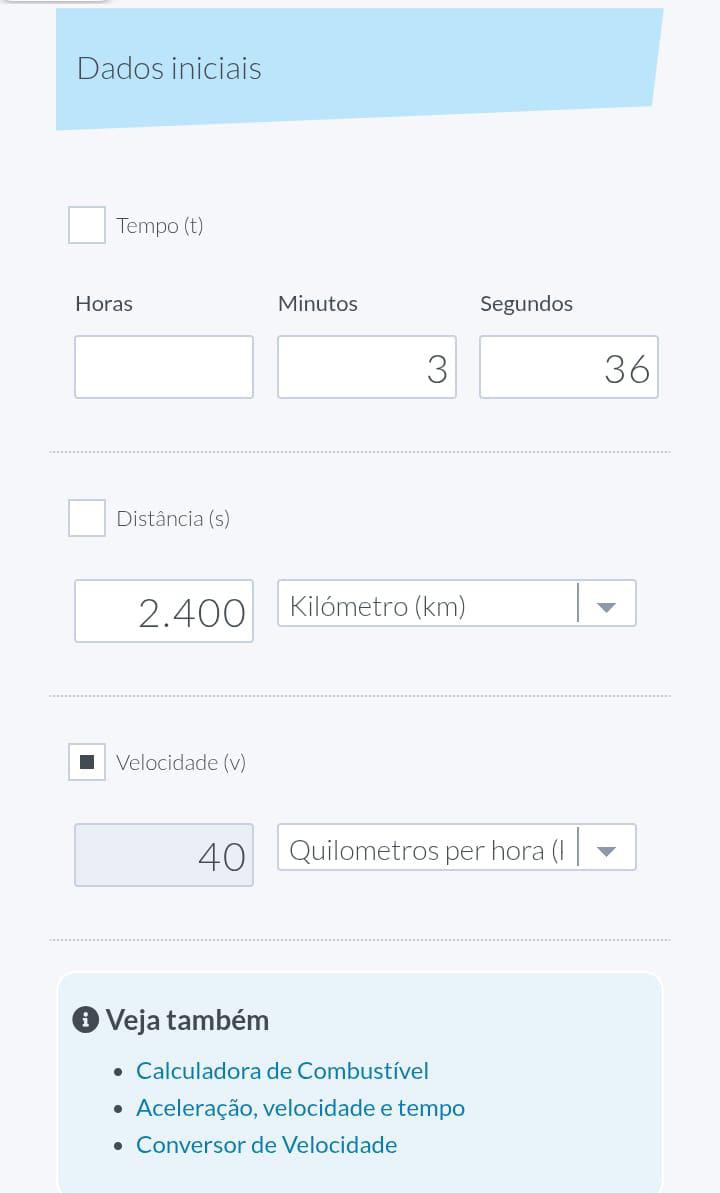Click the Distância (s) label text
Viewport: 720px width, 1193px height.
point(173,518)
